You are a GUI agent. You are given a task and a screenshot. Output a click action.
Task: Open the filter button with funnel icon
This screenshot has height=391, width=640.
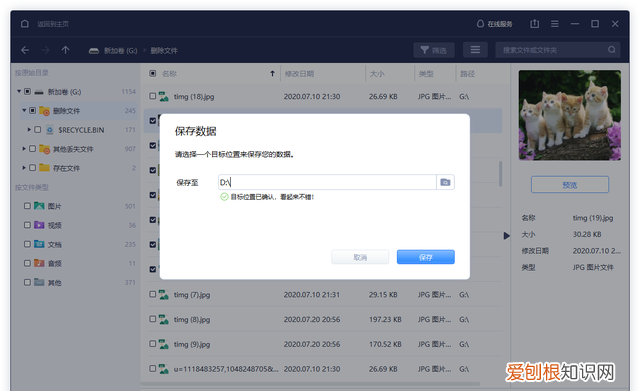pyautogui.click(x=433, y=50)
